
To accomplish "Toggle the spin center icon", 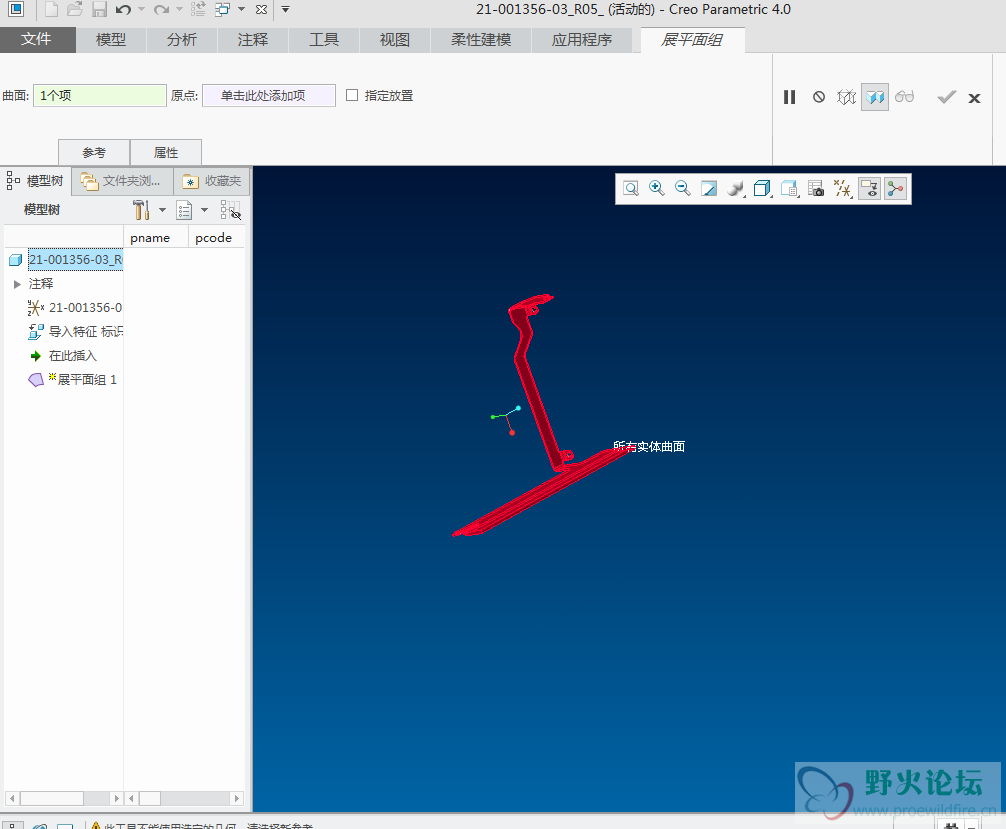I will (x=895, y=189).
